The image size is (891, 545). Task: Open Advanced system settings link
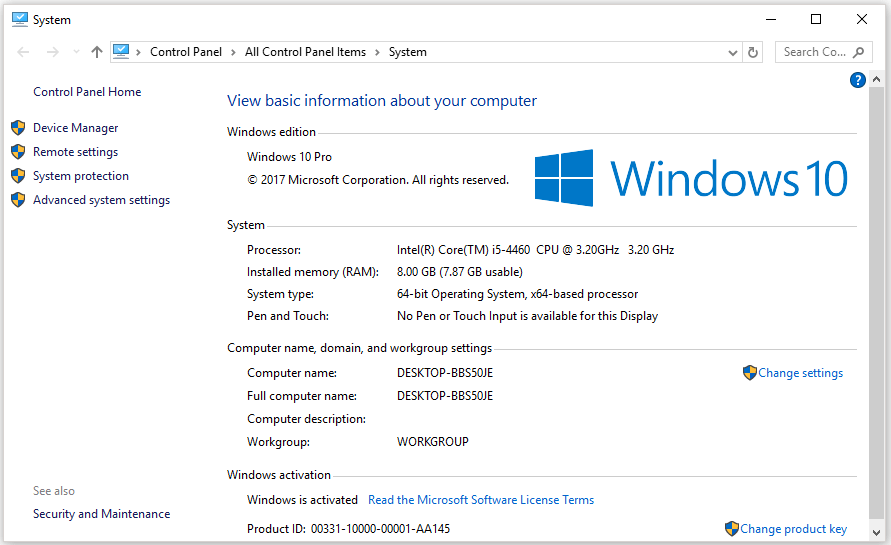click(101, 199)
